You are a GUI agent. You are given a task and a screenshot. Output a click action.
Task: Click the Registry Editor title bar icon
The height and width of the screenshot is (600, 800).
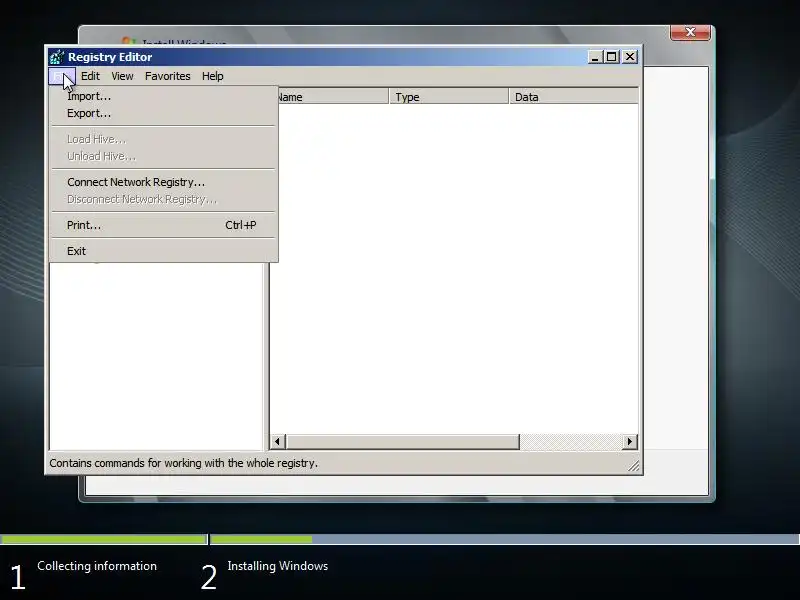click(57, 57)
